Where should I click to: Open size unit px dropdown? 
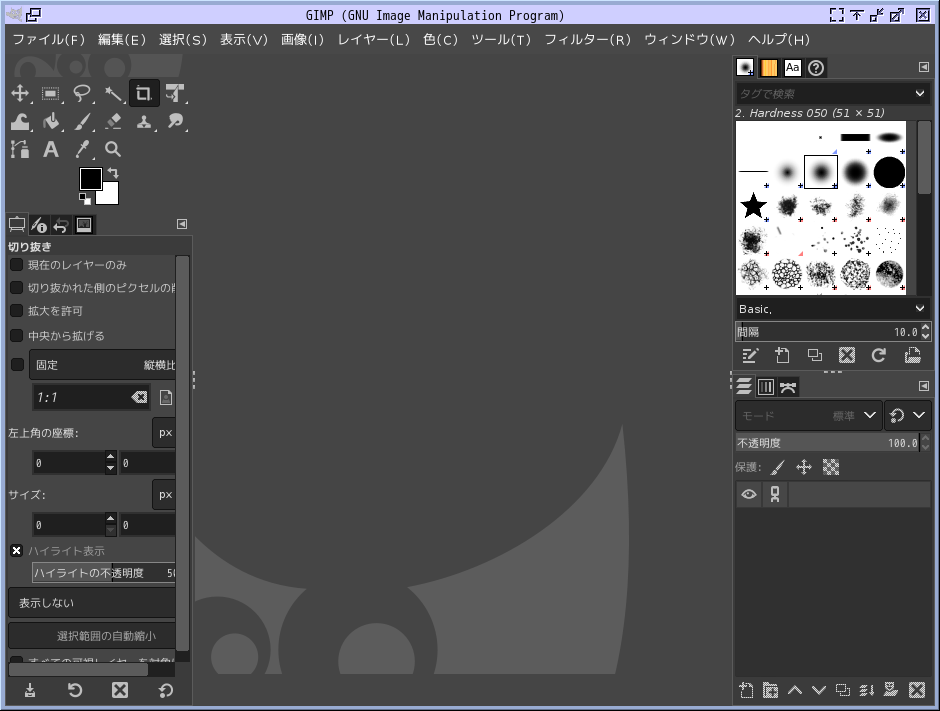[164, 495]
